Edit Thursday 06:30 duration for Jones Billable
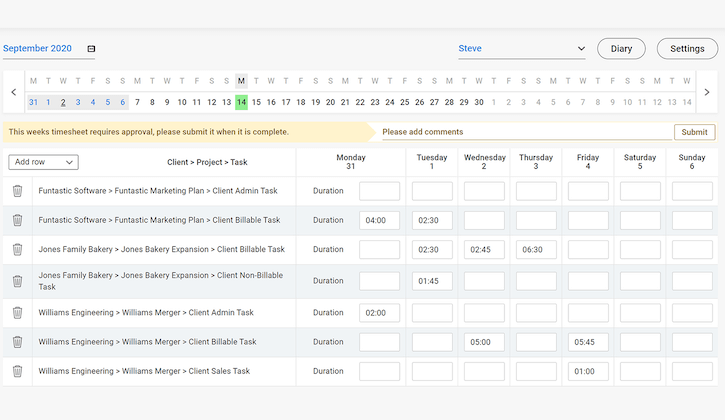The image size is (725, 420). [536, 249]
